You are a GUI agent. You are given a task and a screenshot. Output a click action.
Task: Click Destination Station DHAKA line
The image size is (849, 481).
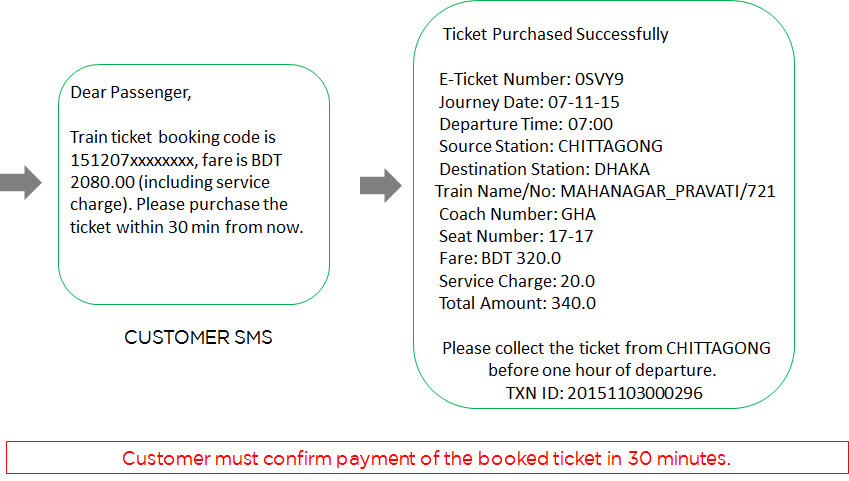point(544,169)
